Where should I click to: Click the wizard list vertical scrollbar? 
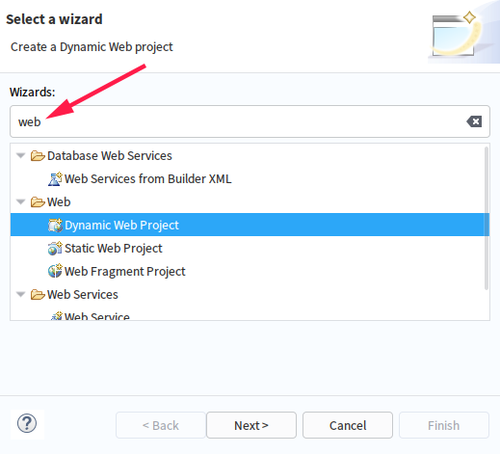click(x=486, y=218)
